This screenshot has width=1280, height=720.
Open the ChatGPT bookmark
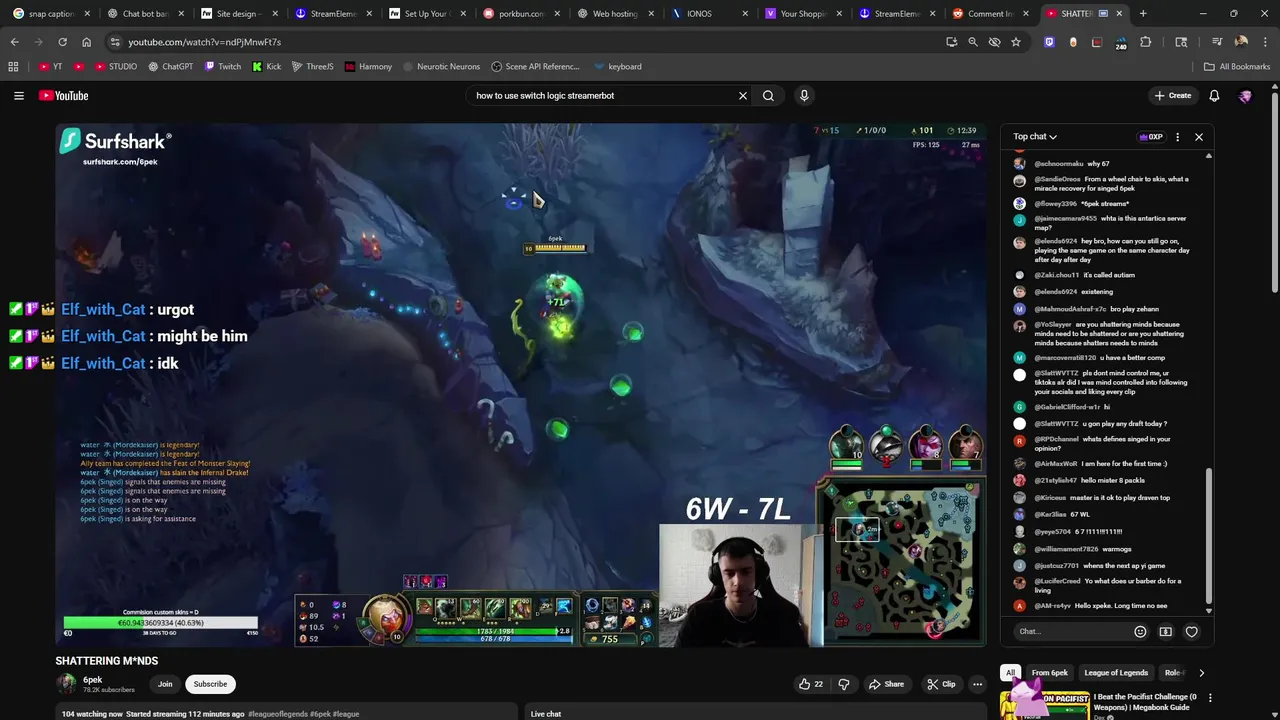click(171, 66)
